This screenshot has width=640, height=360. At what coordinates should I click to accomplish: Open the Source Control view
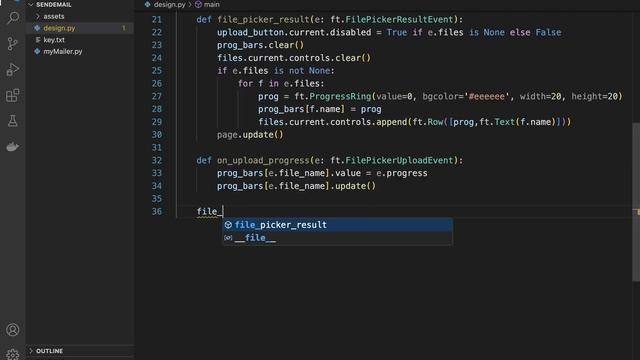(x=13, y=43)
